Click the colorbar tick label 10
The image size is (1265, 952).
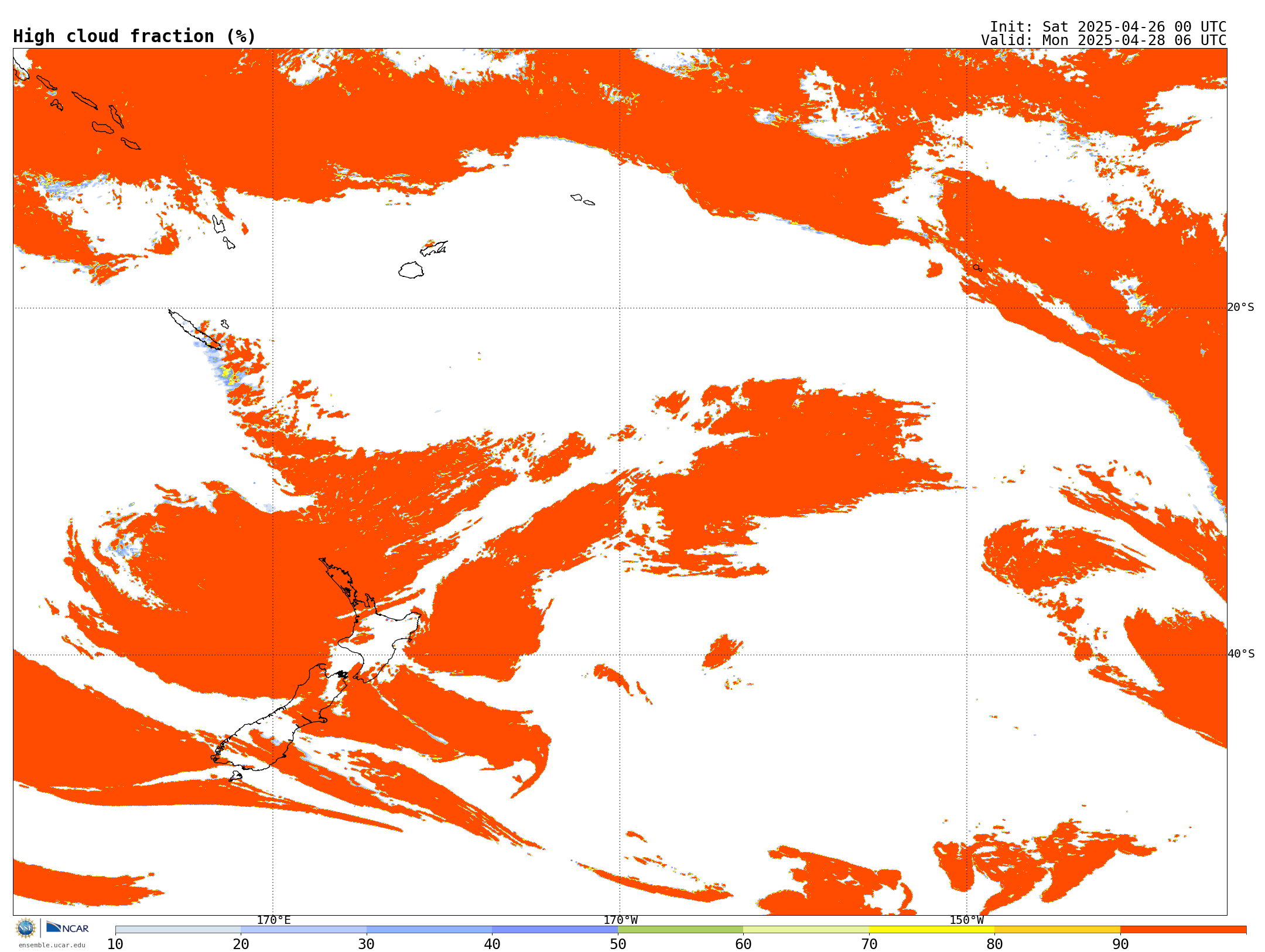coord(115,944)
